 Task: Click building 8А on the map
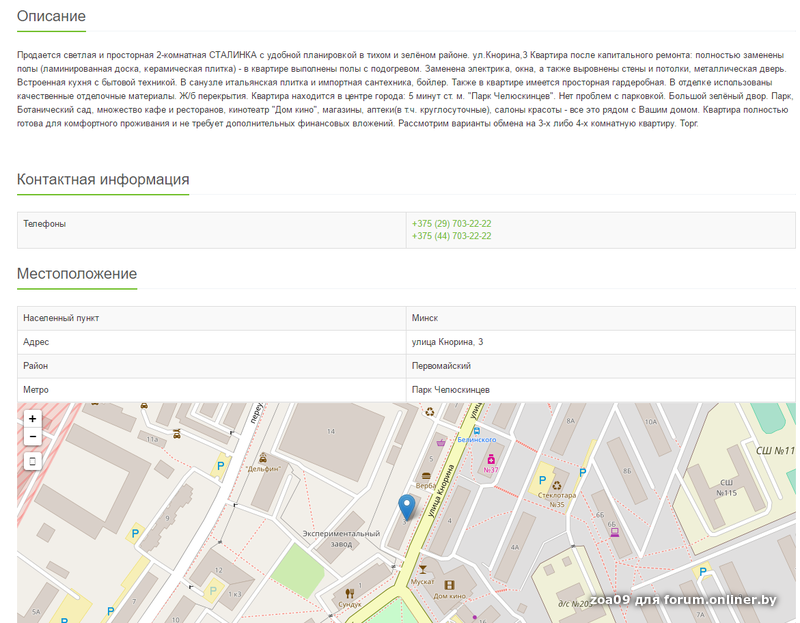point(570,421)
